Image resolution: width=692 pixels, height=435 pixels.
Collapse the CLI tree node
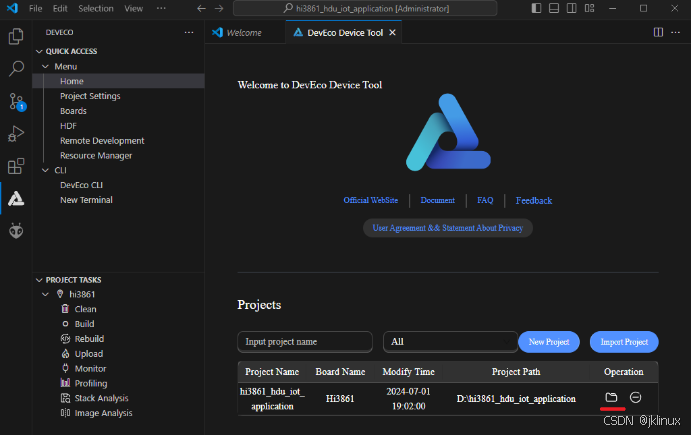(45, 170)
